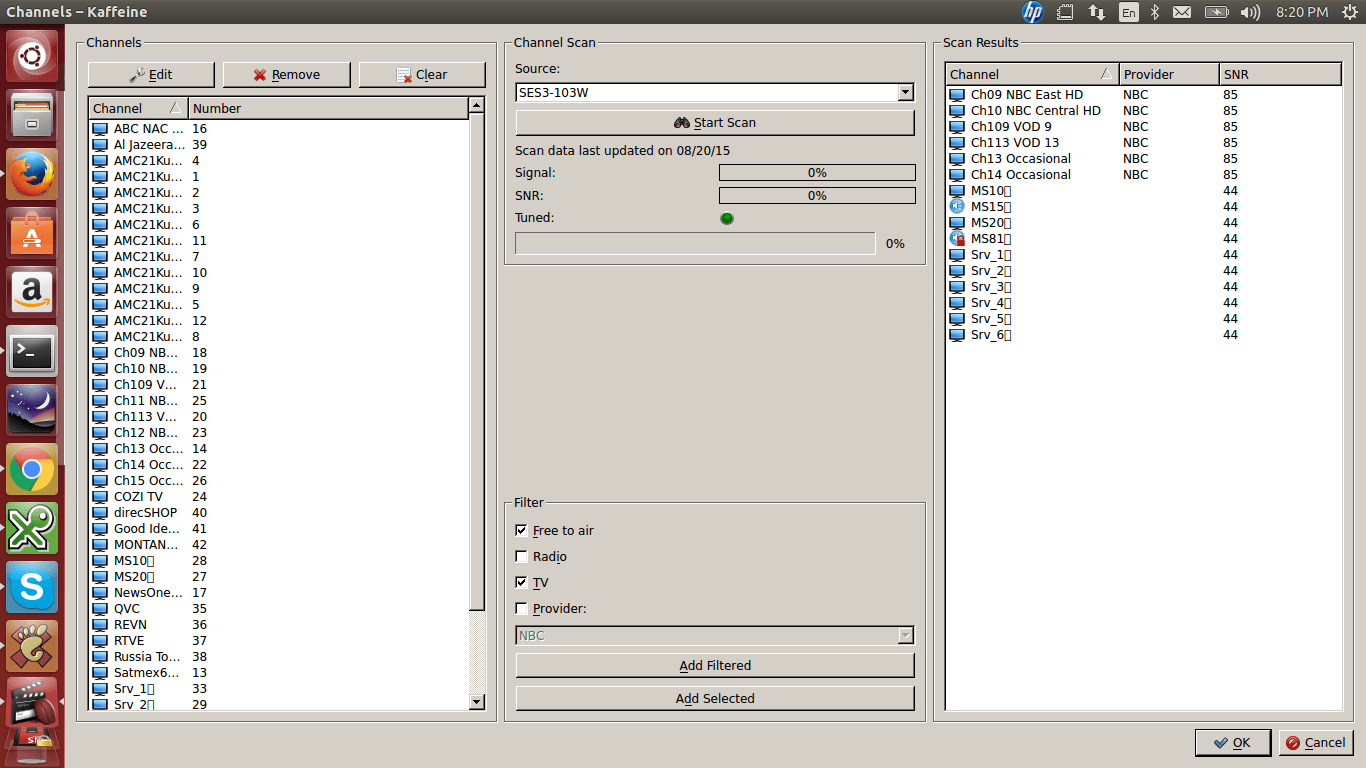Start Scan for channels
Viewport: 1366px width, 768px height.
(x=715, y=122)
